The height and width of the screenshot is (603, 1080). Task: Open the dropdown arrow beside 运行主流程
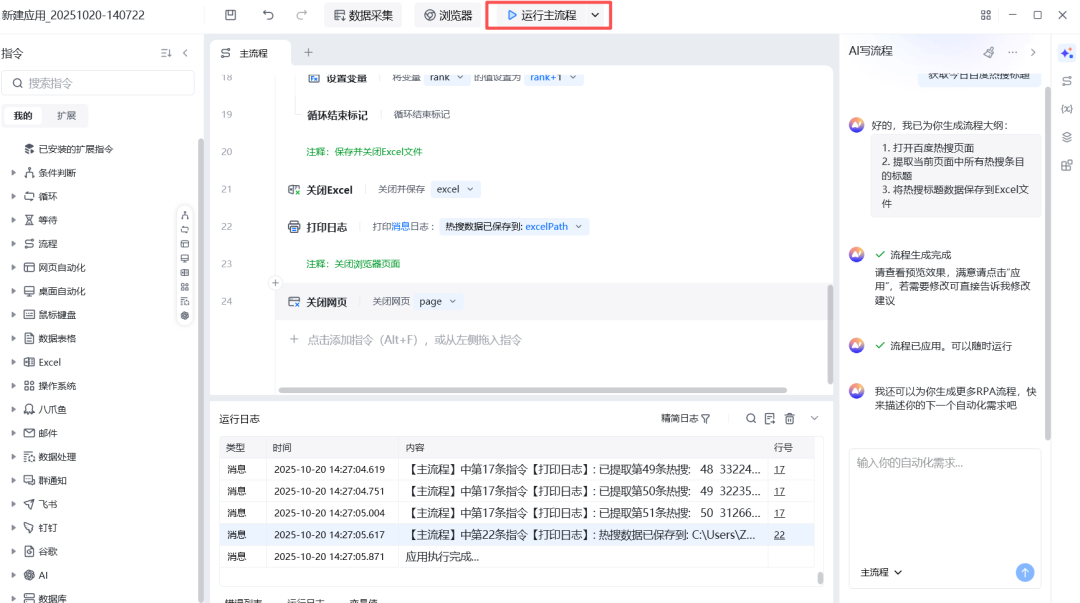595,15
